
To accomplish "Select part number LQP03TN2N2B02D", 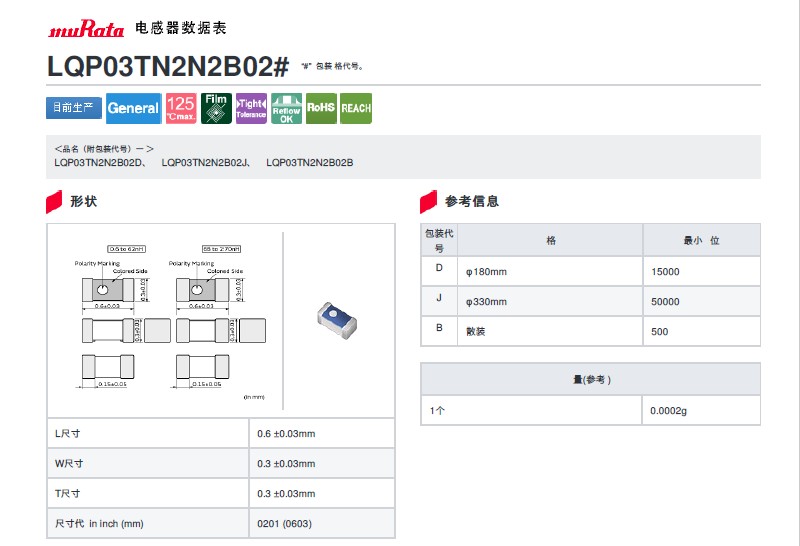I will click(x=97, y=163).
